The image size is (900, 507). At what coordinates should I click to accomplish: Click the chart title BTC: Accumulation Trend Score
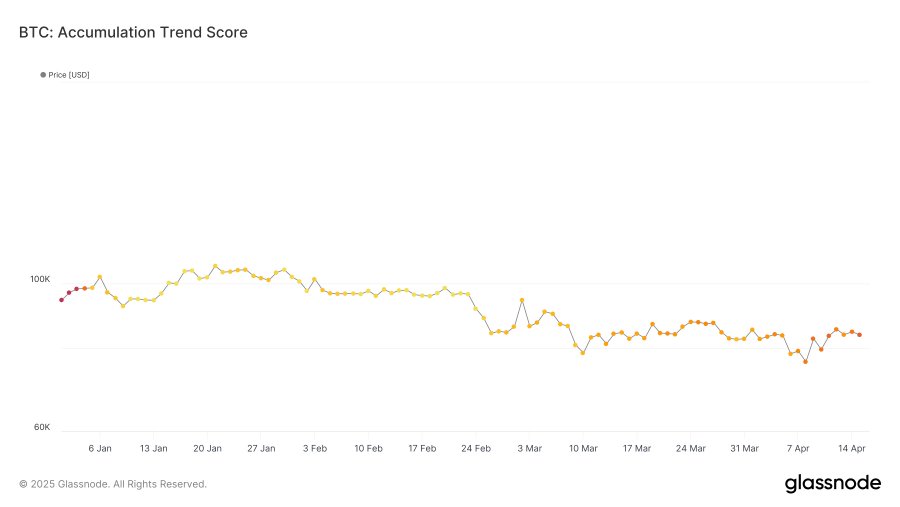click(133, 33)
